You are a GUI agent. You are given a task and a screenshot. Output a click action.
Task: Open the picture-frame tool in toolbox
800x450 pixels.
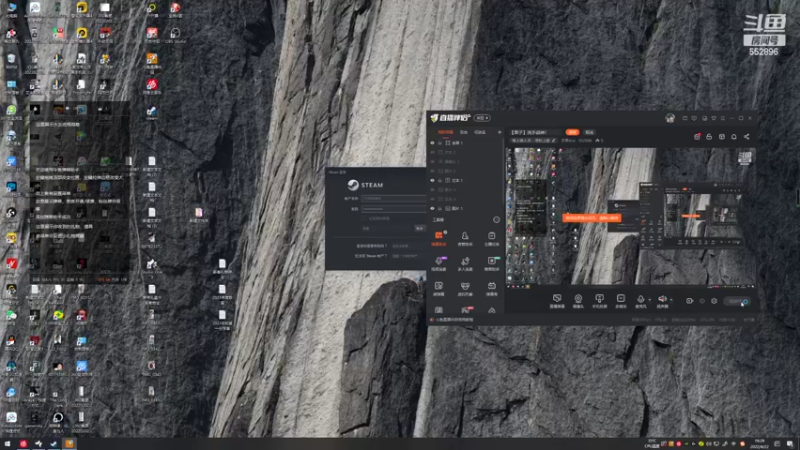[439, 288]
